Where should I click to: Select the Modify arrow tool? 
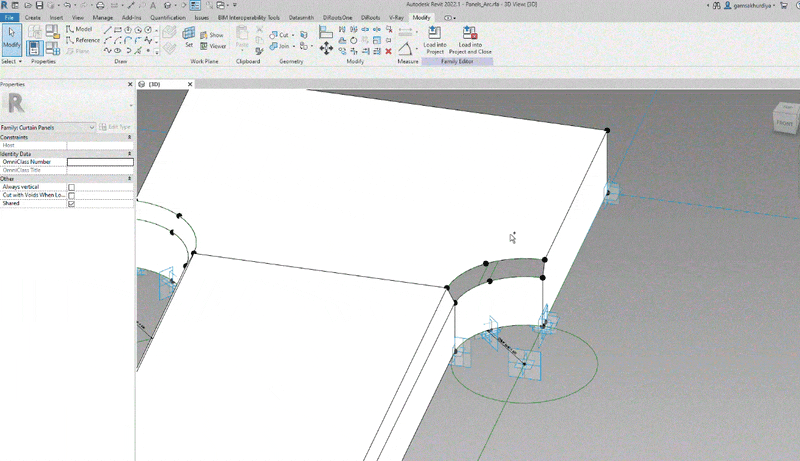[11, 39]
